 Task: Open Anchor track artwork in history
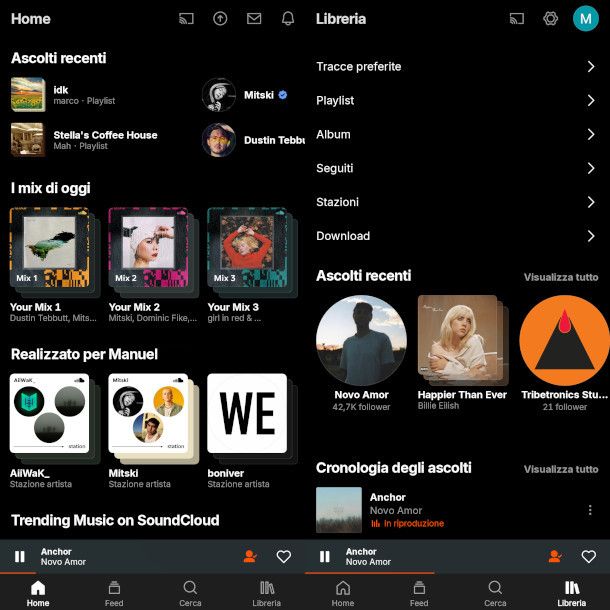click(x=339, y=510)
